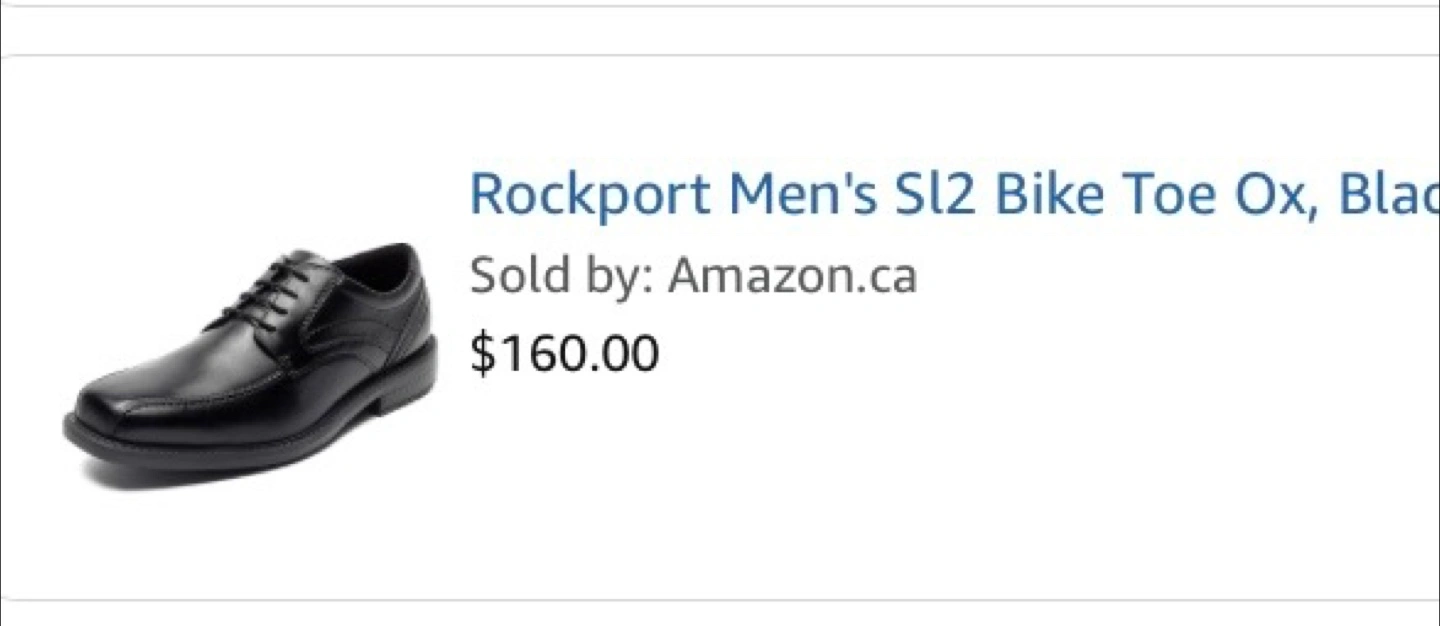Tap blank area of the product card
This screenshot has height=626, width=1440.
pyautogui.click(x=1000, y=480)
